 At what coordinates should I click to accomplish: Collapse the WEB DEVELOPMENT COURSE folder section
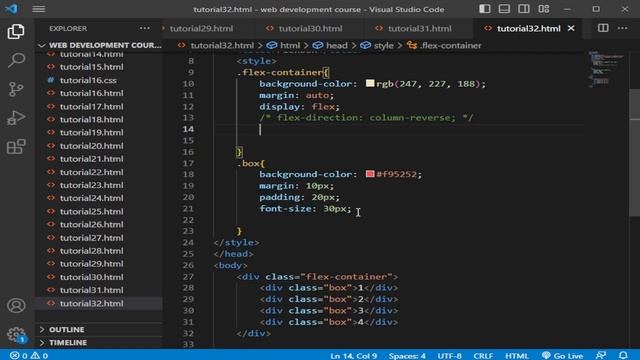click(99, 45)
